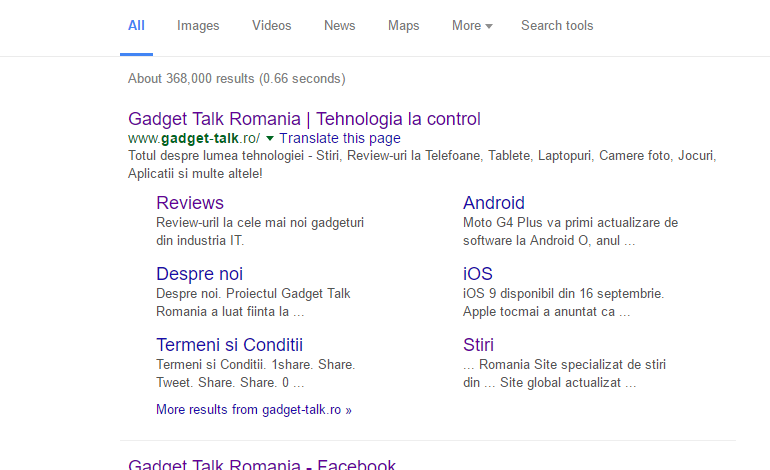The width and height of the screenshot is (770, 470).
Task: Expand the More dropdown menu
Action: pyautogui.click(x=472, y=26)
